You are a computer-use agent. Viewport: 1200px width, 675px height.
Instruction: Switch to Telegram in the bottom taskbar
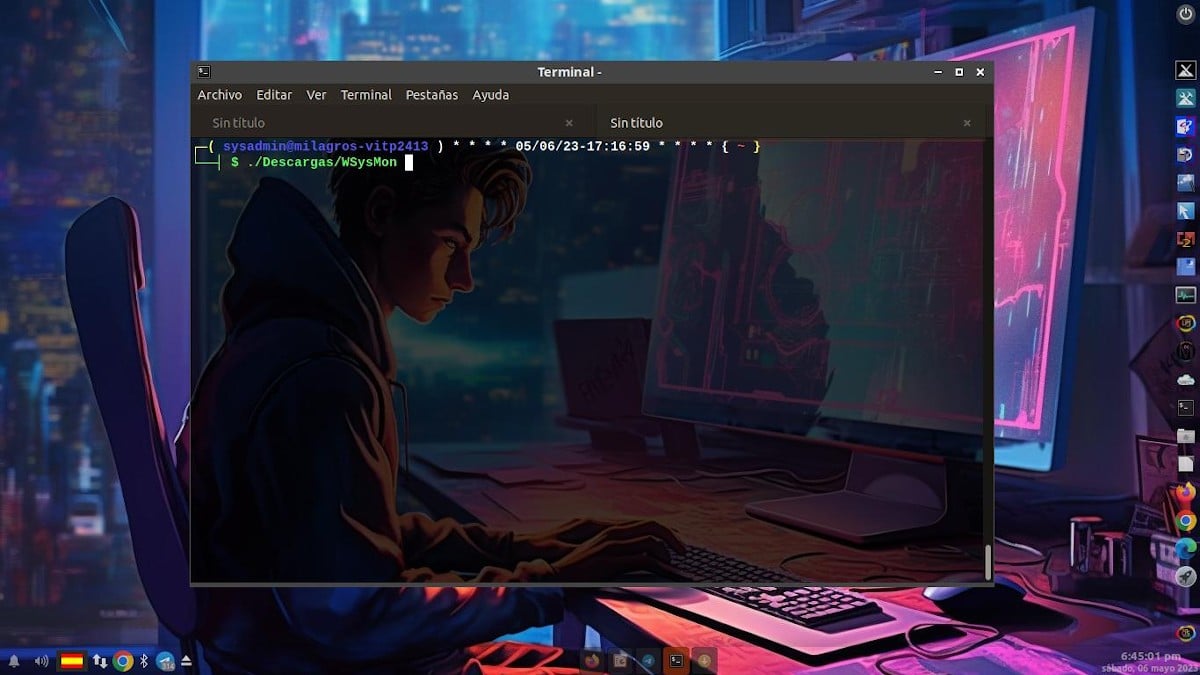tap(649, 660)
